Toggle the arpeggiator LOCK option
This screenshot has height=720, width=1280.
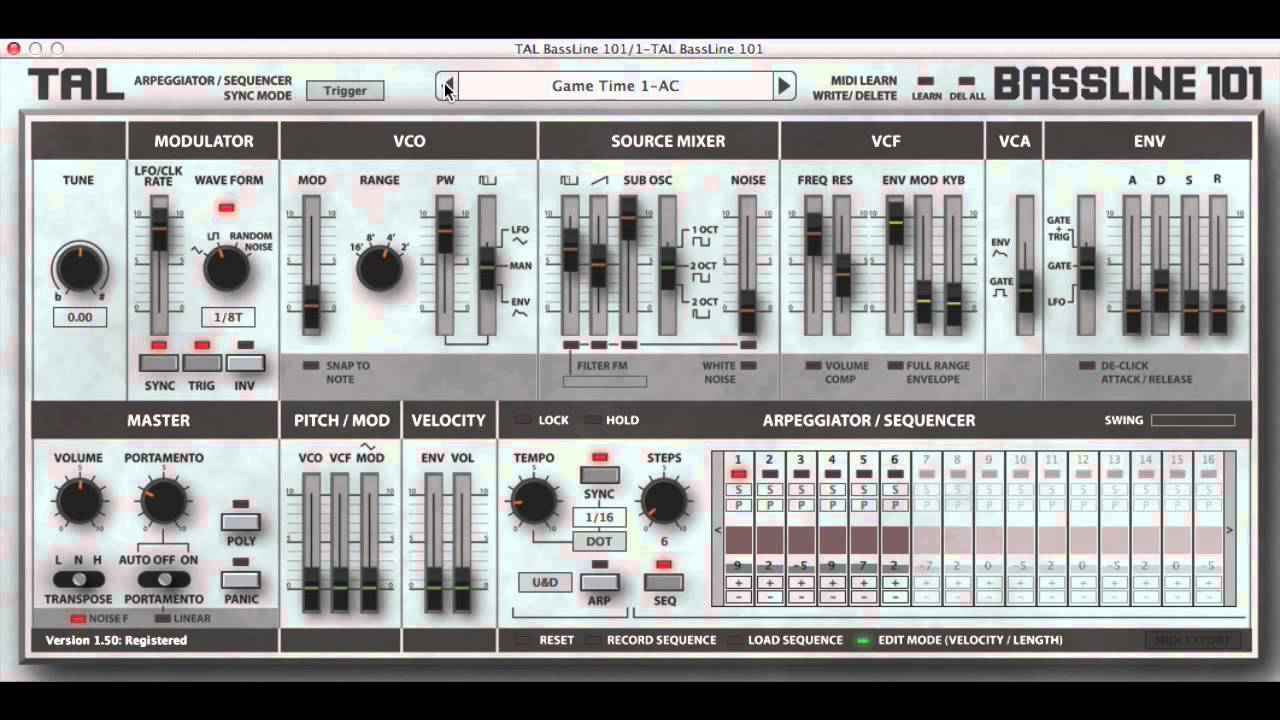tap(522, 421)
